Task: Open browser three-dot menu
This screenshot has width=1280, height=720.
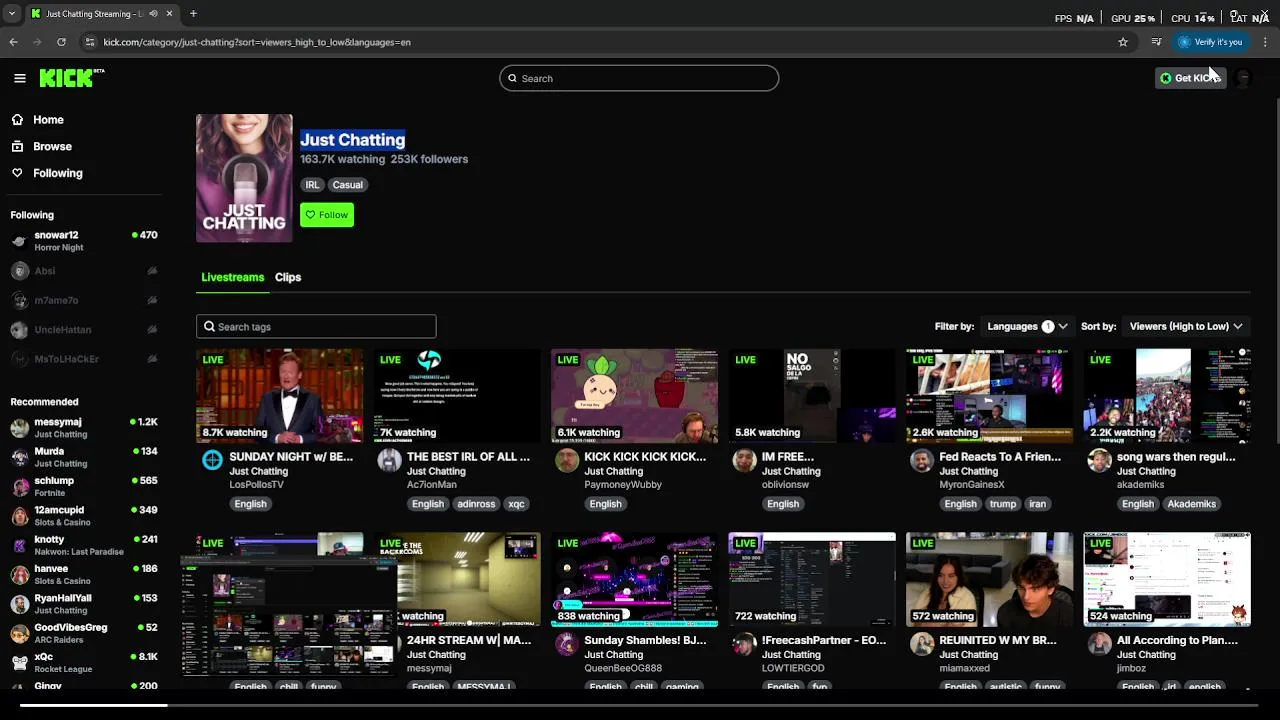Action: click(1265, 42)
